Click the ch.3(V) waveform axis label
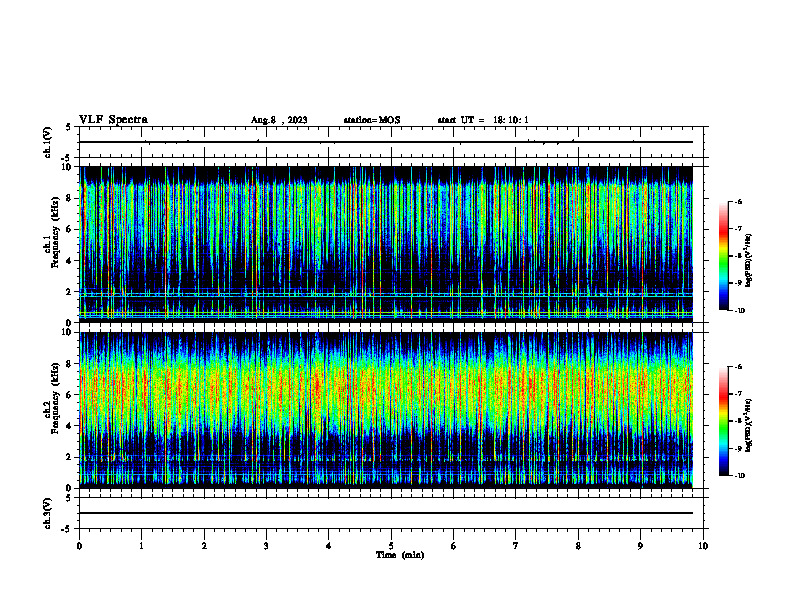 click(48, 513)
